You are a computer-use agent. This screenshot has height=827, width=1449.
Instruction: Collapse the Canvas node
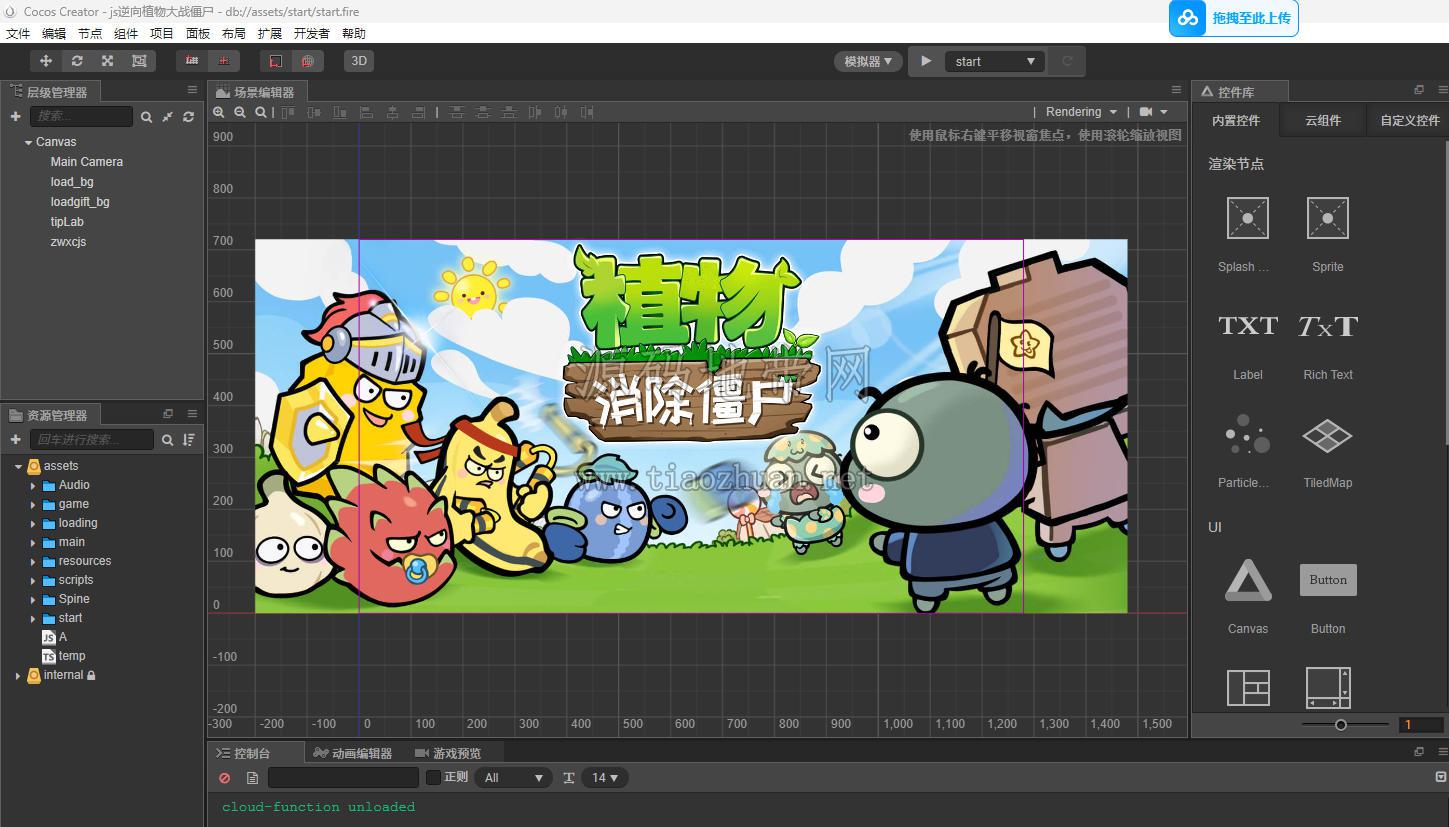click(28, 142)
